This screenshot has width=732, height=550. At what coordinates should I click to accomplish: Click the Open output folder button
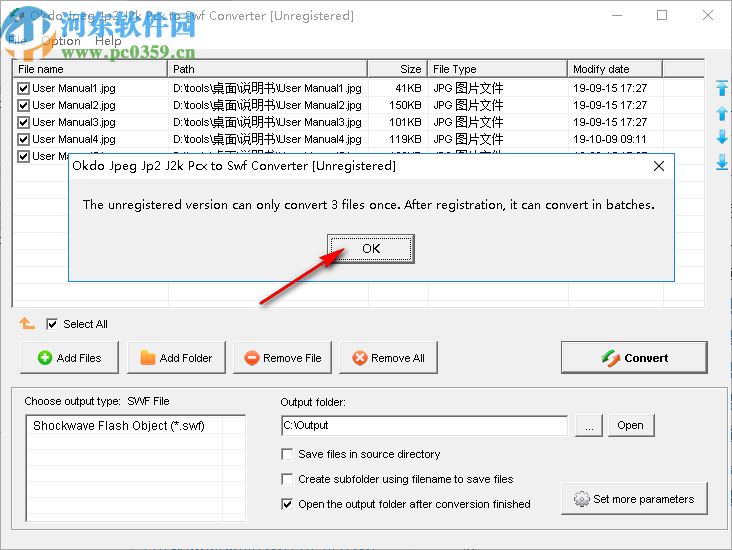point(631,425)
